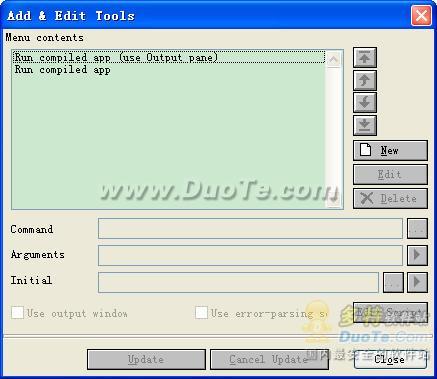The height and width of the screenshot is (379, 437).
Task: Delete the selected tool entry
Action: pyautogui.click(x=390, y=198)
